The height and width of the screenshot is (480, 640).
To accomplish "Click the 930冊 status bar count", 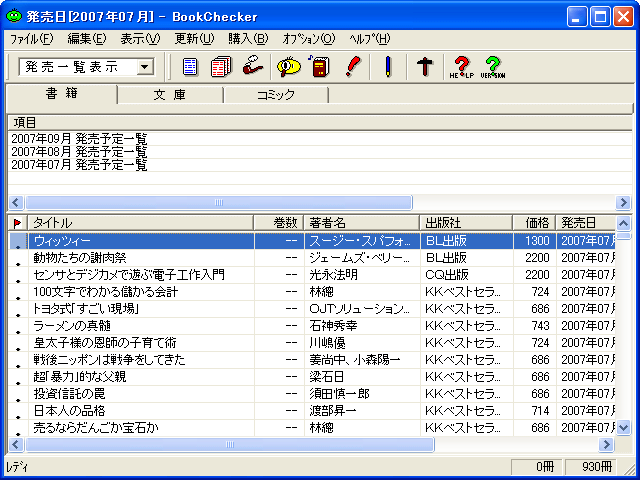I will click(591, 467).
